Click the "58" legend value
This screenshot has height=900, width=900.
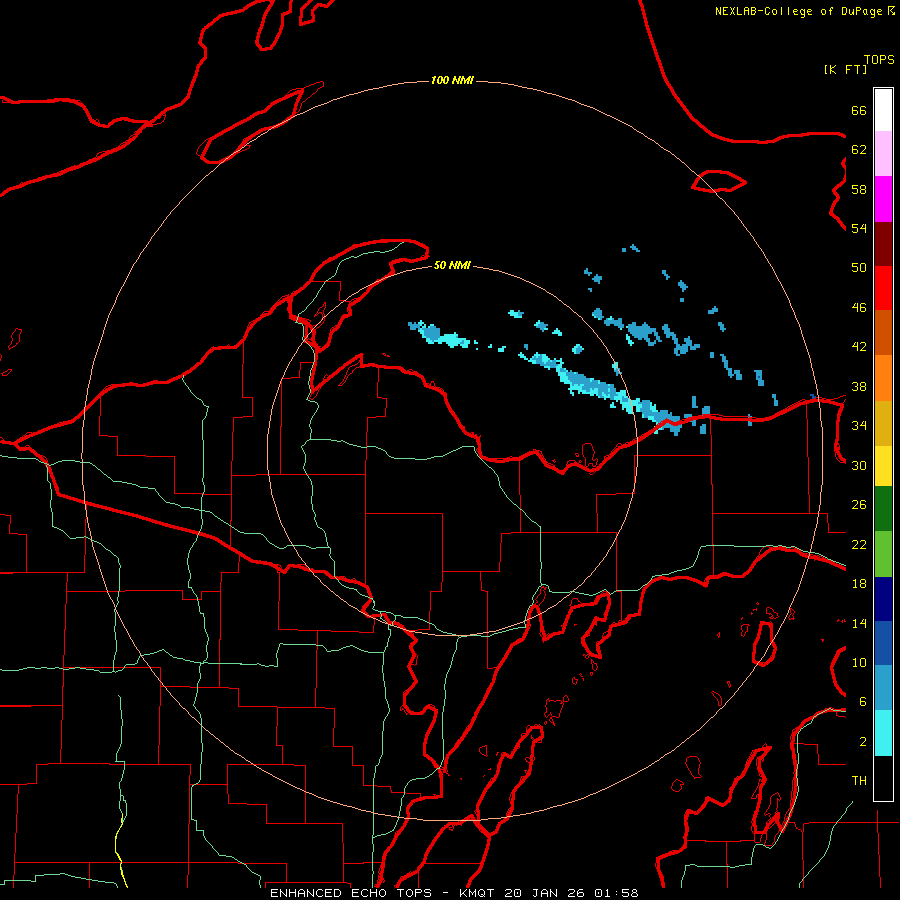[x=859, y=189]
